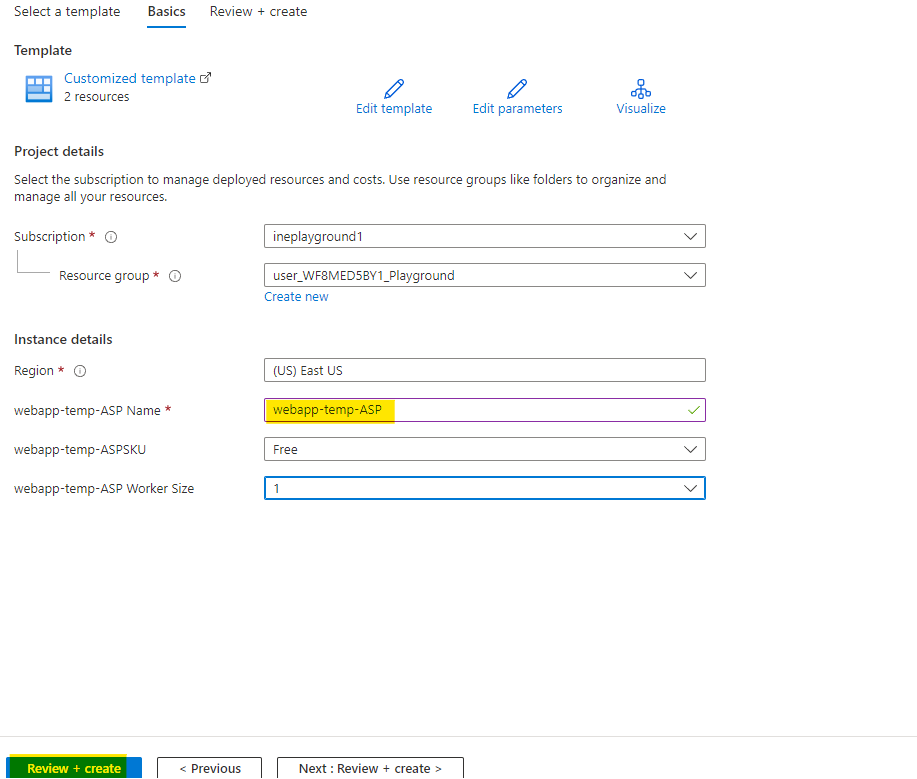Open the Customized template link

point(129,78)
